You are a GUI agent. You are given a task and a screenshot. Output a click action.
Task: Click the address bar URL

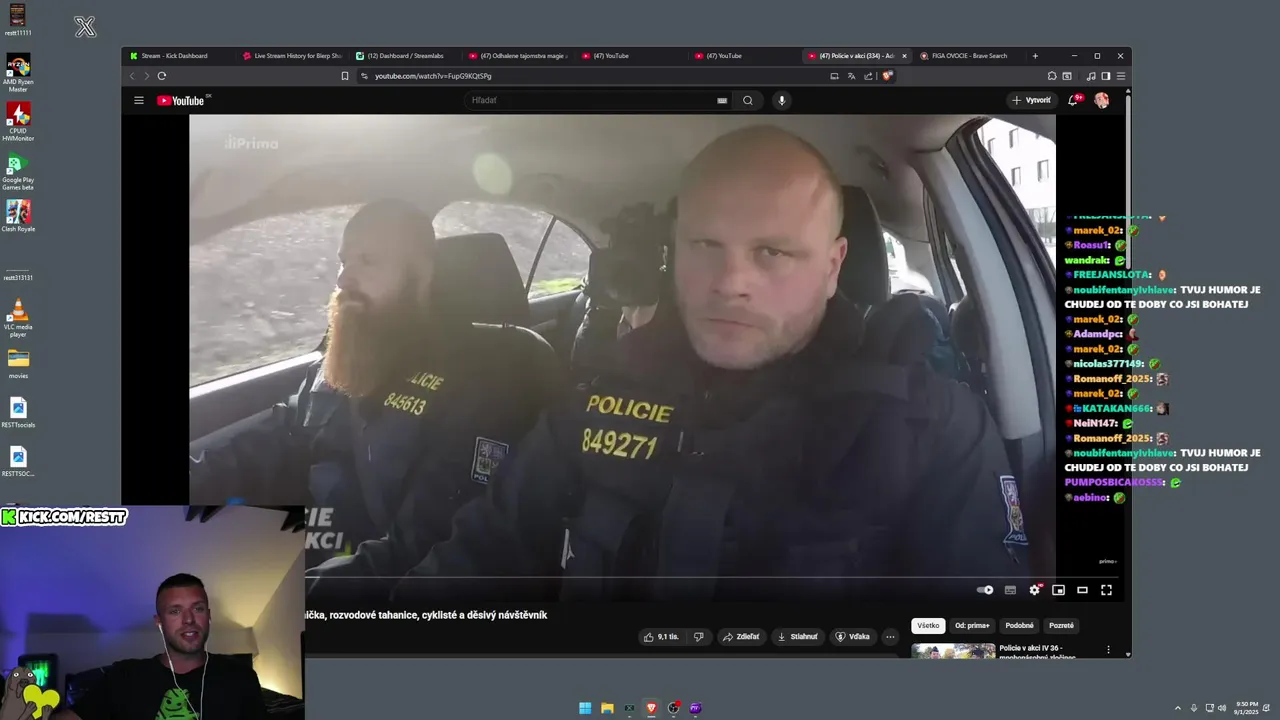pyautogui.click(x=433, y=76)
